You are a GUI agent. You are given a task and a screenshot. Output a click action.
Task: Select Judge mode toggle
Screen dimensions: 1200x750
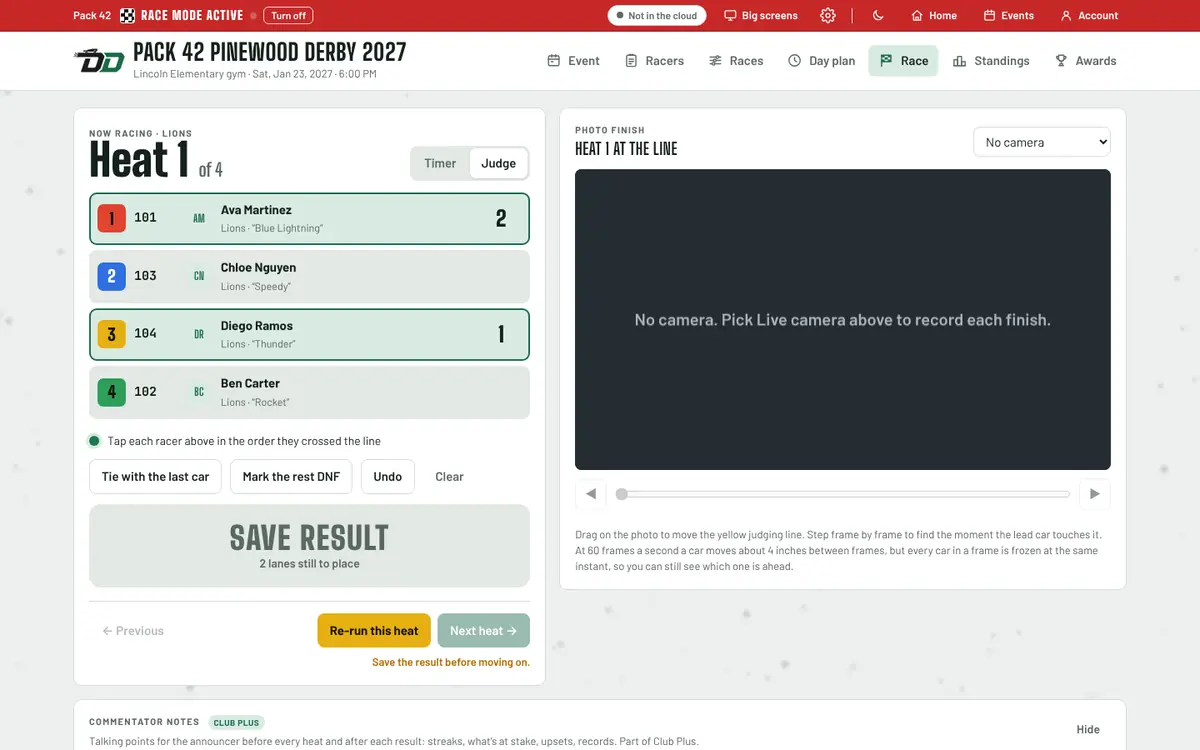tap(499, 163)
